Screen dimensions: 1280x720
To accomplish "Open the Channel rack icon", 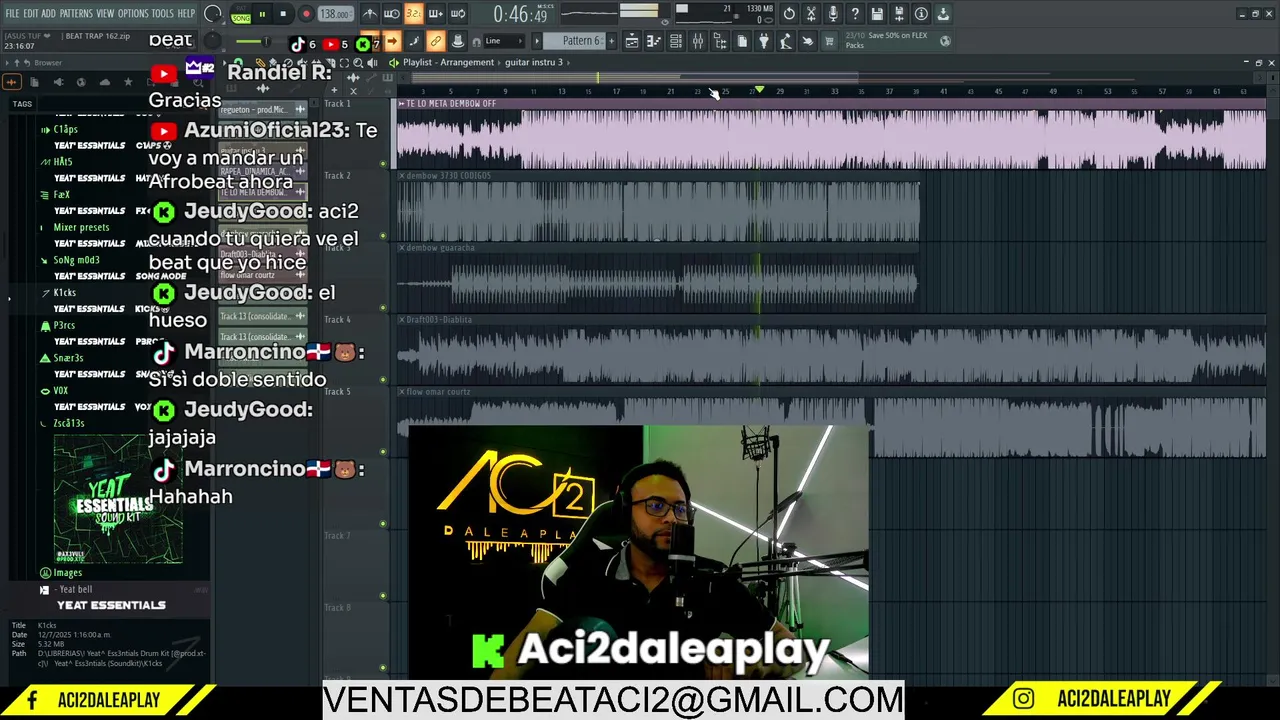I will pyautogui.click(x=676, y=41).
